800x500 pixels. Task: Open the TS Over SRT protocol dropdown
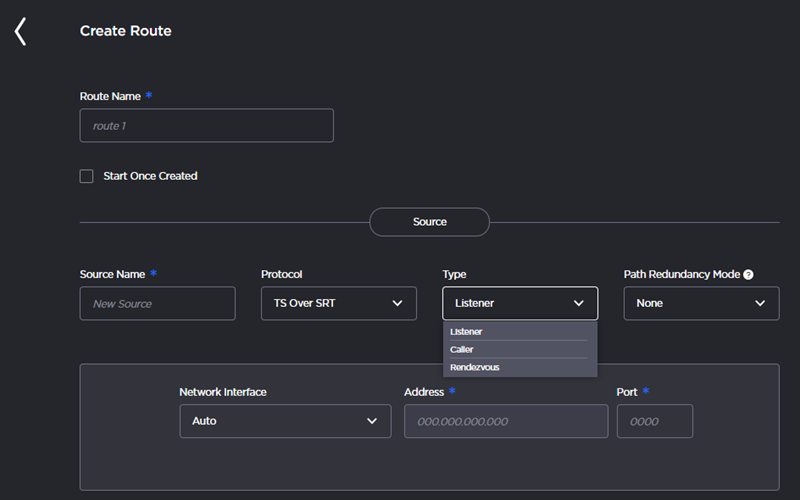[x=338, y=303]
